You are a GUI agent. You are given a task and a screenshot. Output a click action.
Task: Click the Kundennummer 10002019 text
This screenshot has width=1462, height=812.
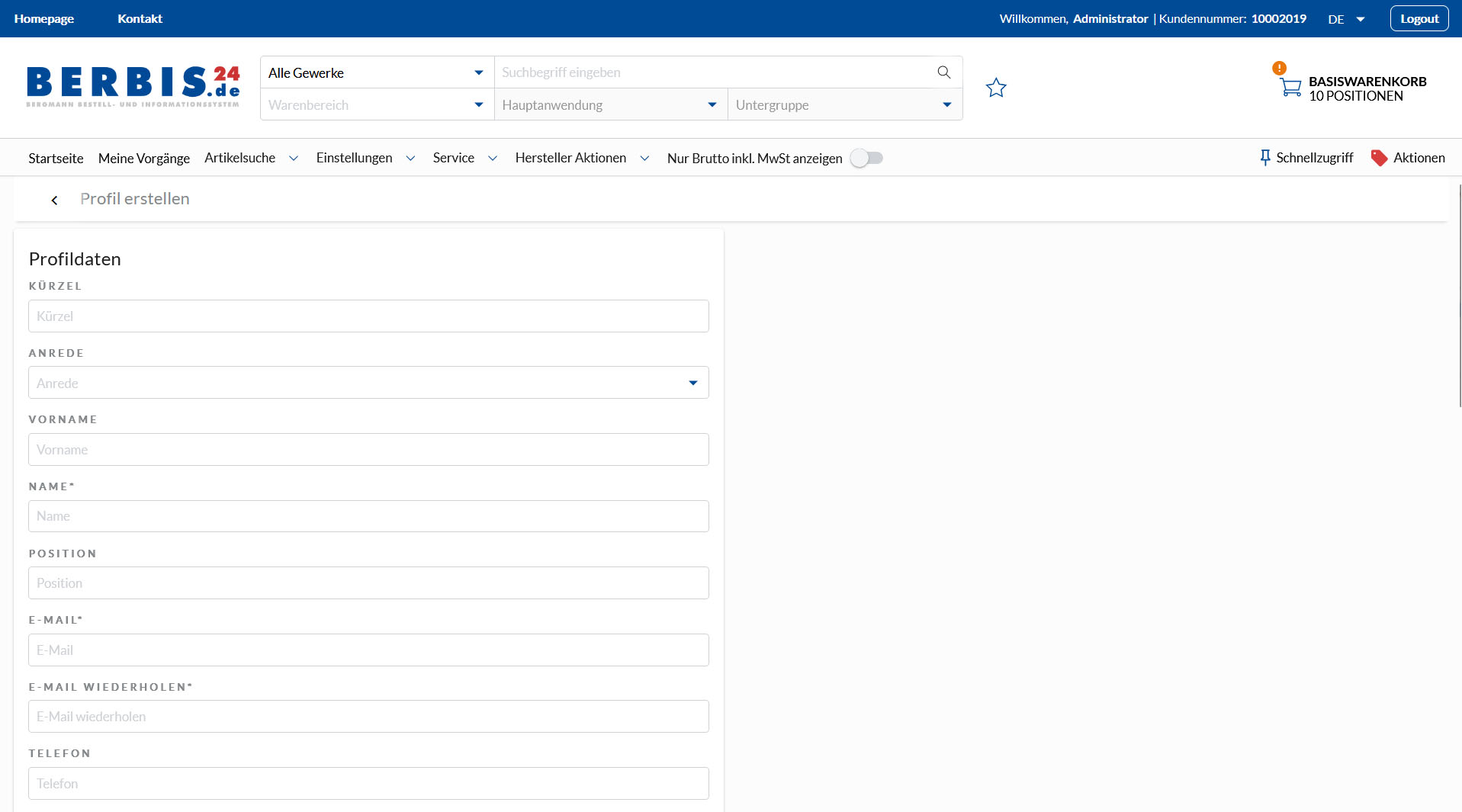point(1232,18)
